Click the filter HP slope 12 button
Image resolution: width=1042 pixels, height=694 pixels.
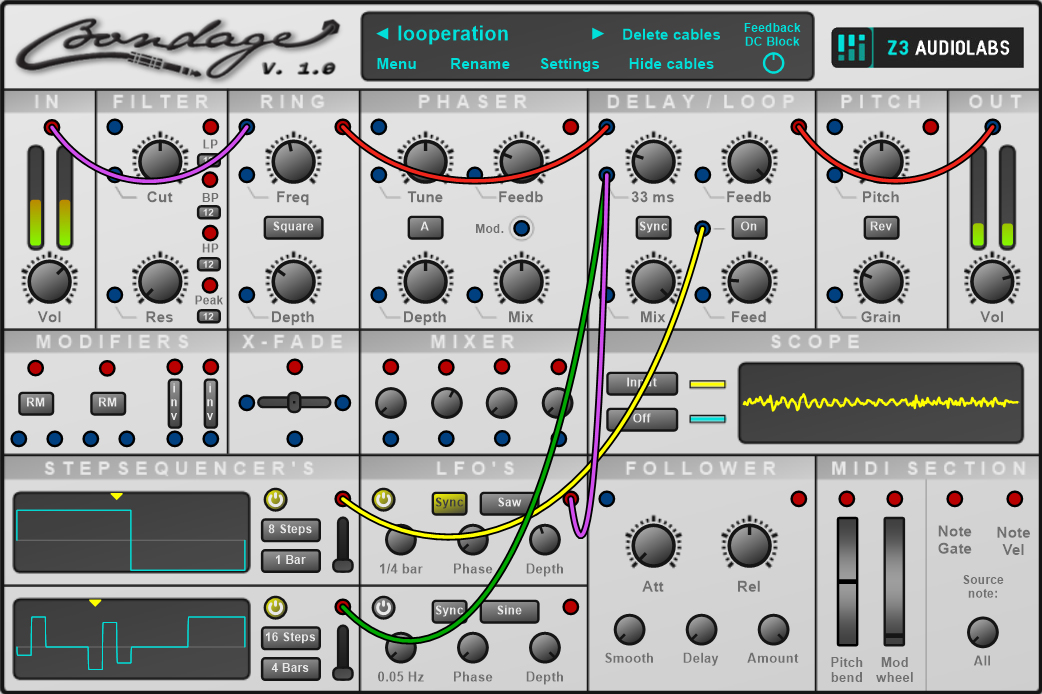[209, 265]
